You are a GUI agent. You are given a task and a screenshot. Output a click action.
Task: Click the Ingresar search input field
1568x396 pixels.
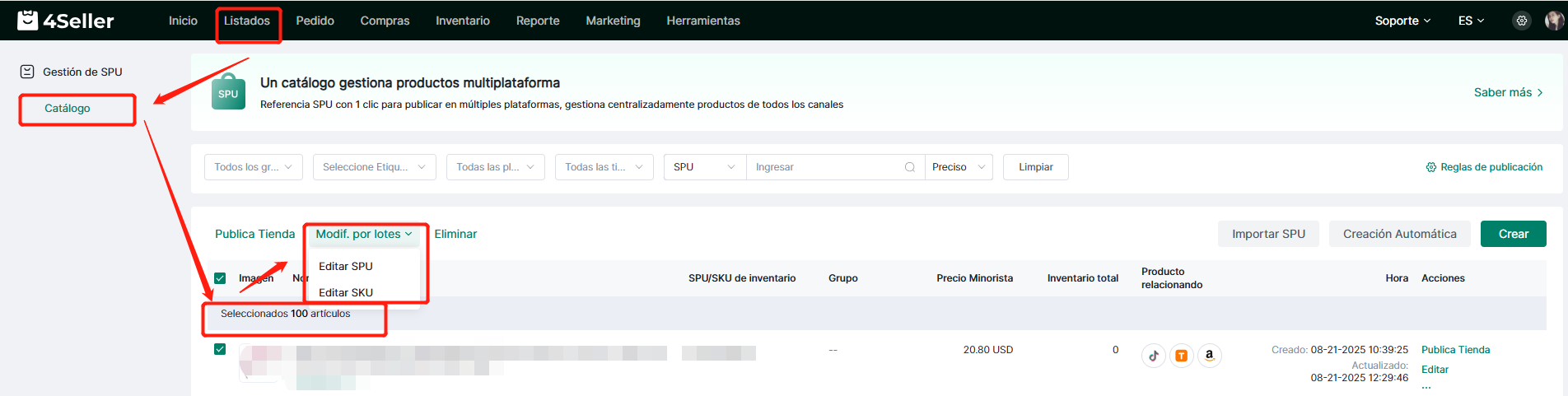pos(824,167)
